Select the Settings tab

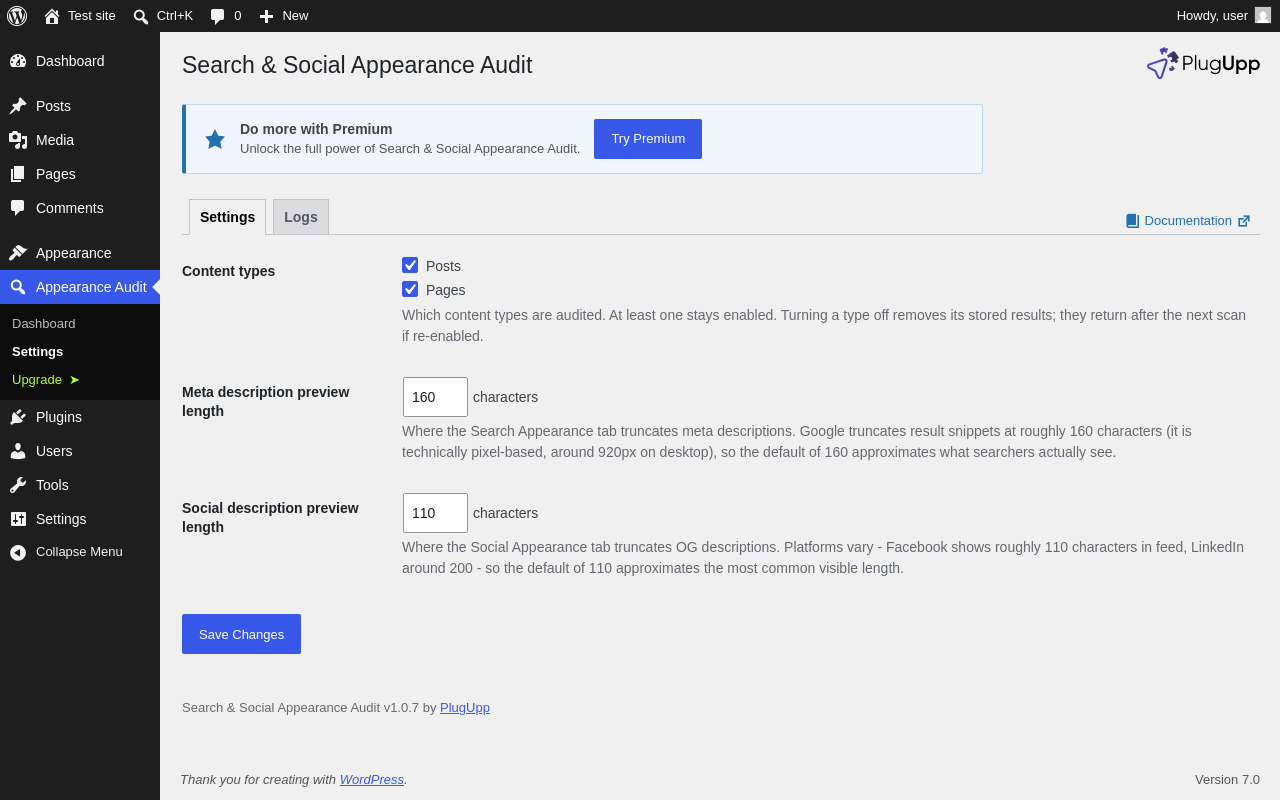(227, 217)
